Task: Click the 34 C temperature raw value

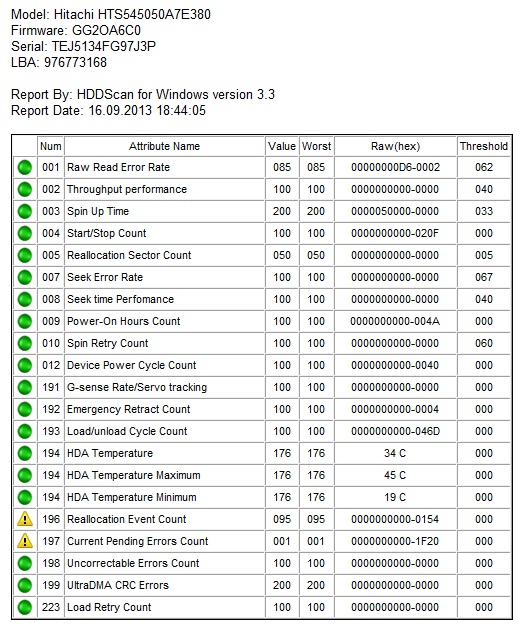Action: tap(395, 453)
